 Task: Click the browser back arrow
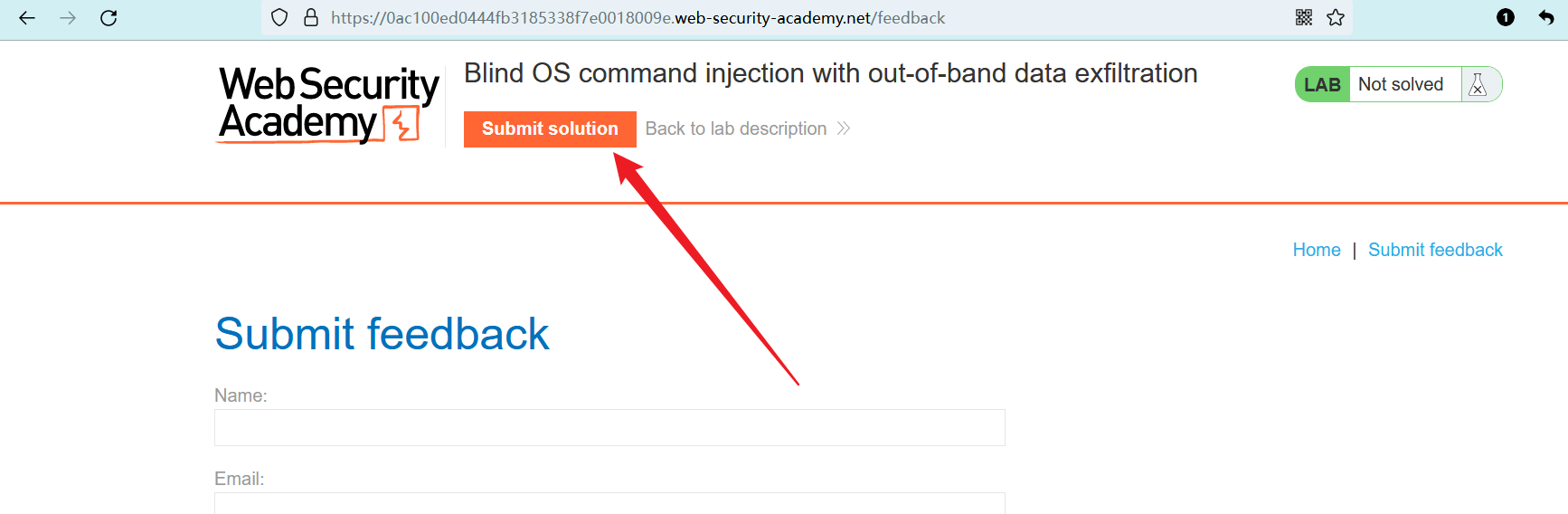coord(27,18)
